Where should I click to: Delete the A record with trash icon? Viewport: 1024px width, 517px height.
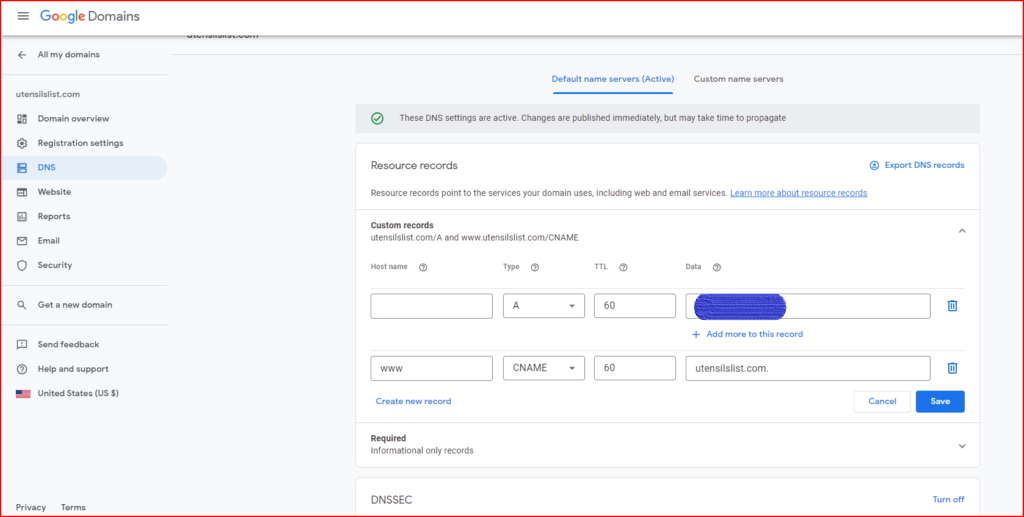pyautogui.click(x=952, y=306)
